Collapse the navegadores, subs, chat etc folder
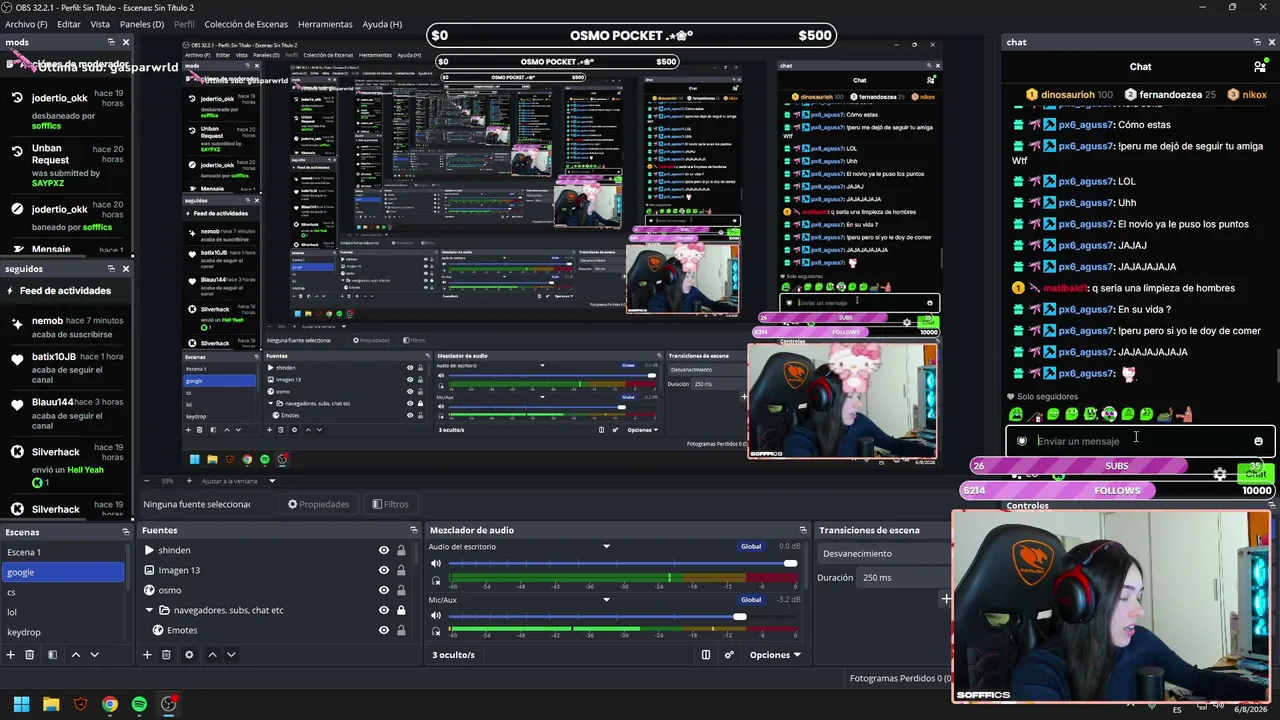Image resolution: width=1280 pixels, height=720 pixels. (149, 610)
